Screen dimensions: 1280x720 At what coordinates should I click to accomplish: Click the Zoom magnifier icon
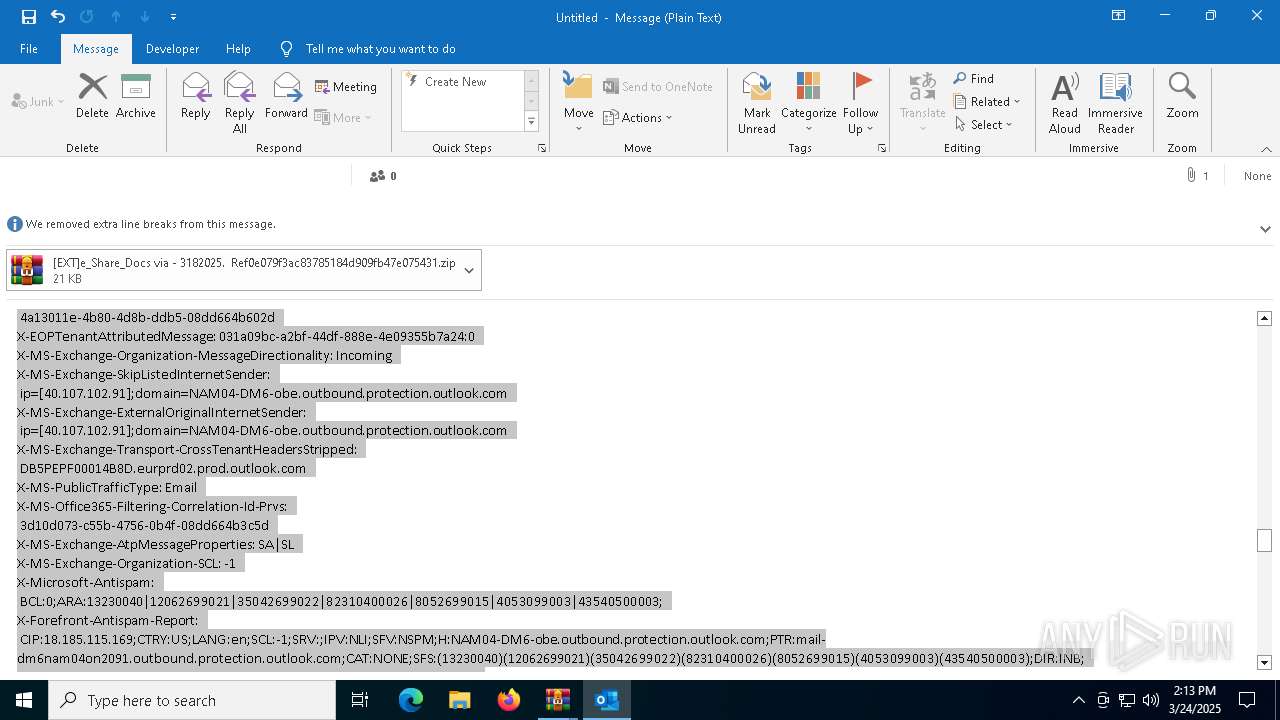(x=1182, y=96)
